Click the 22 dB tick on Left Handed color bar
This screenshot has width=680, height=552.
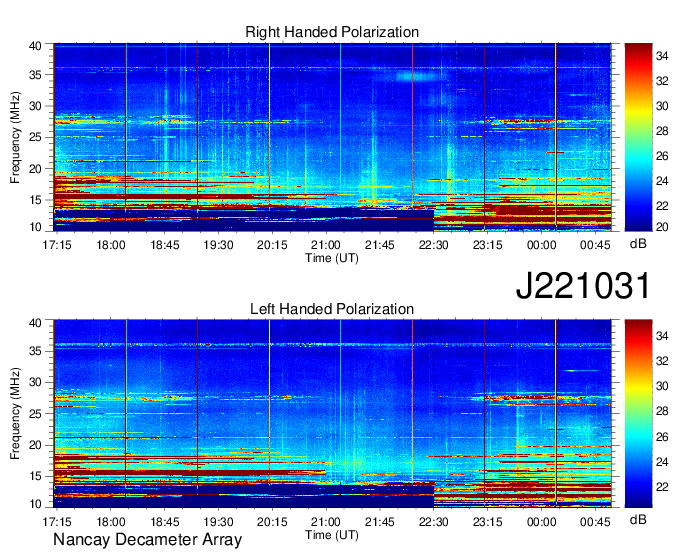pos(662,487)
